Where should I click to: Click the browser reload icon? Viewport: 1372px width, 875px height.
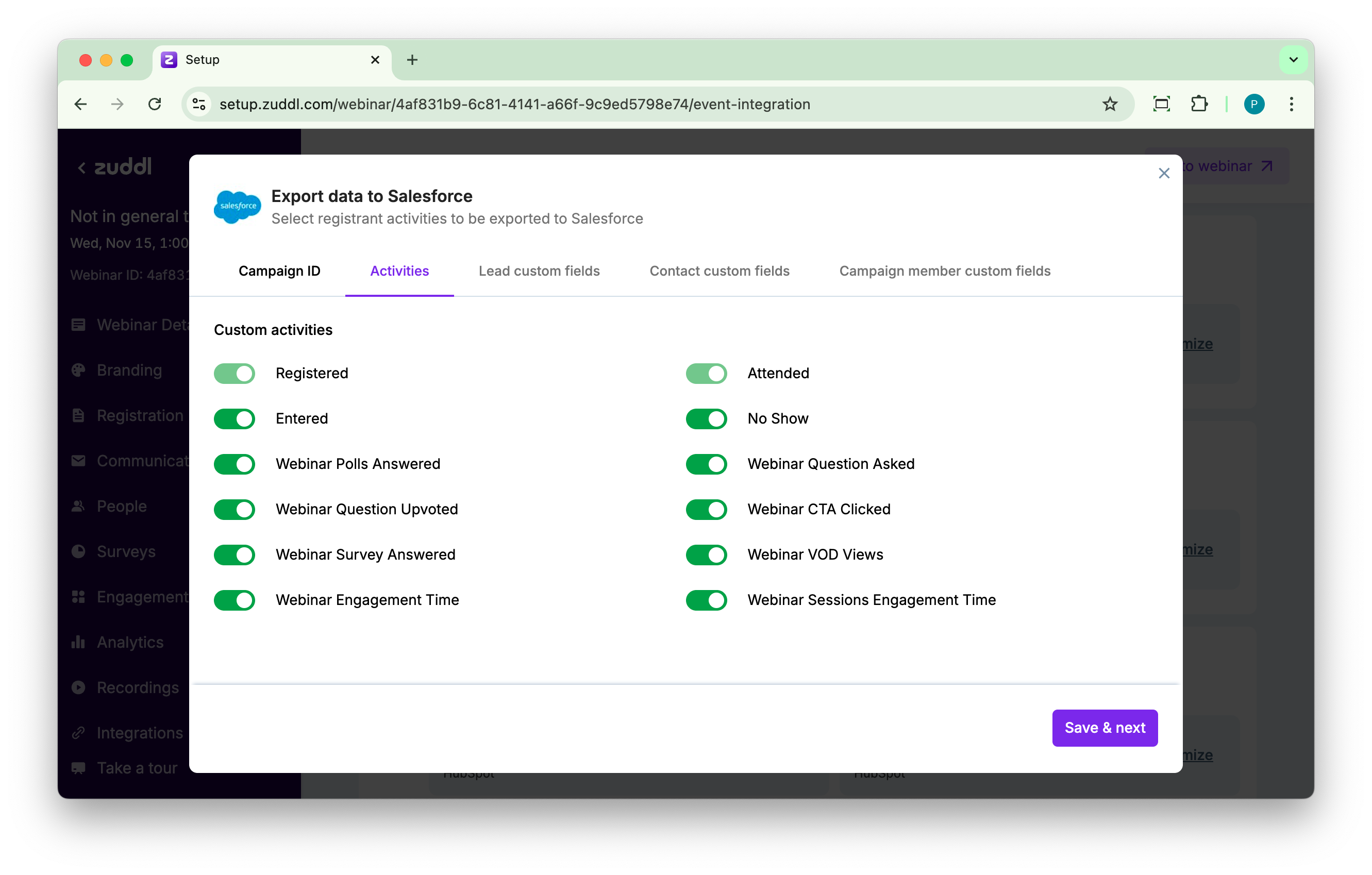(155, 104)
